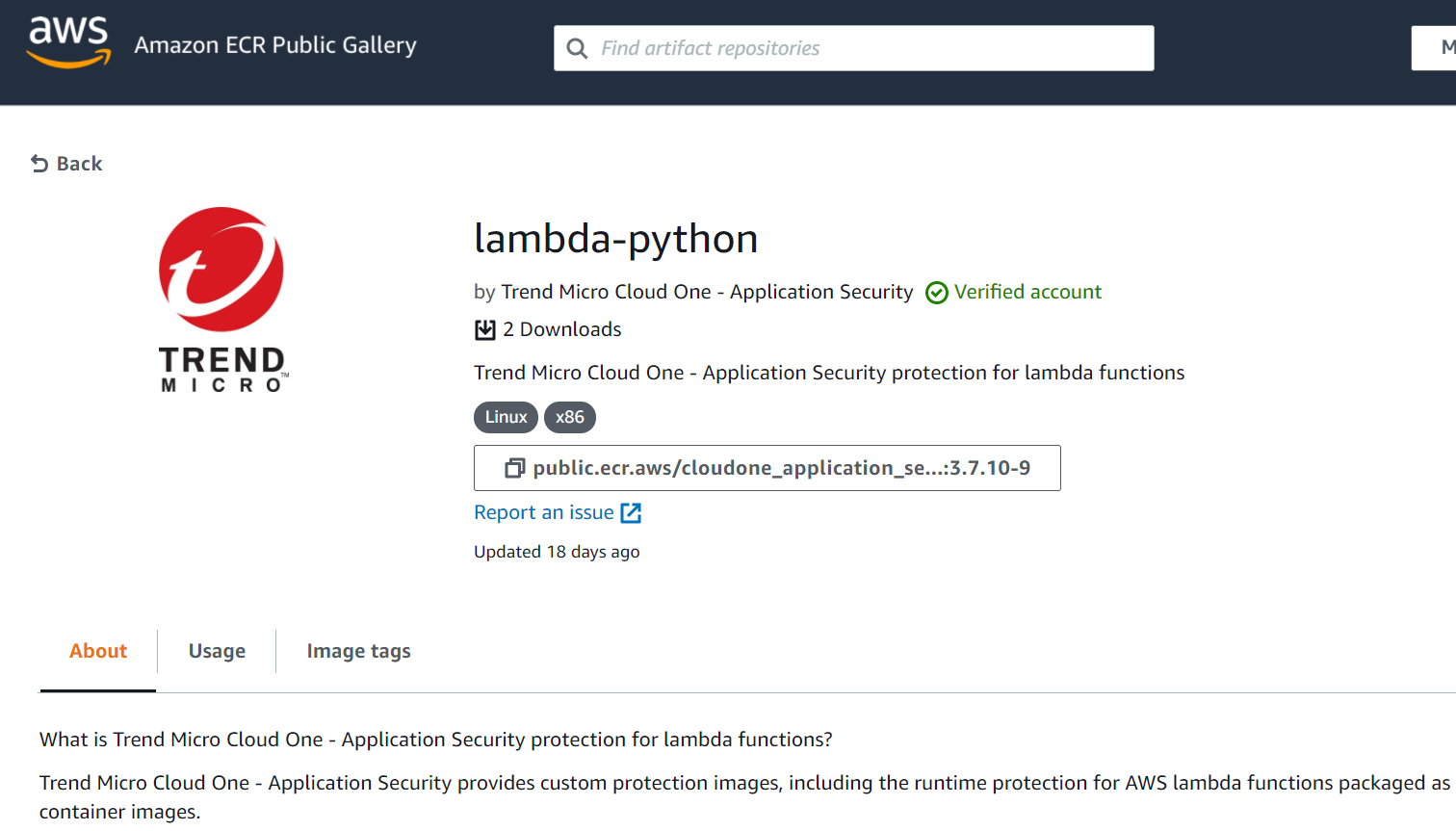This screenshot has height=831, width=1456.
Task: Click the Trend Micro logo image
Action: pos(222,299)
